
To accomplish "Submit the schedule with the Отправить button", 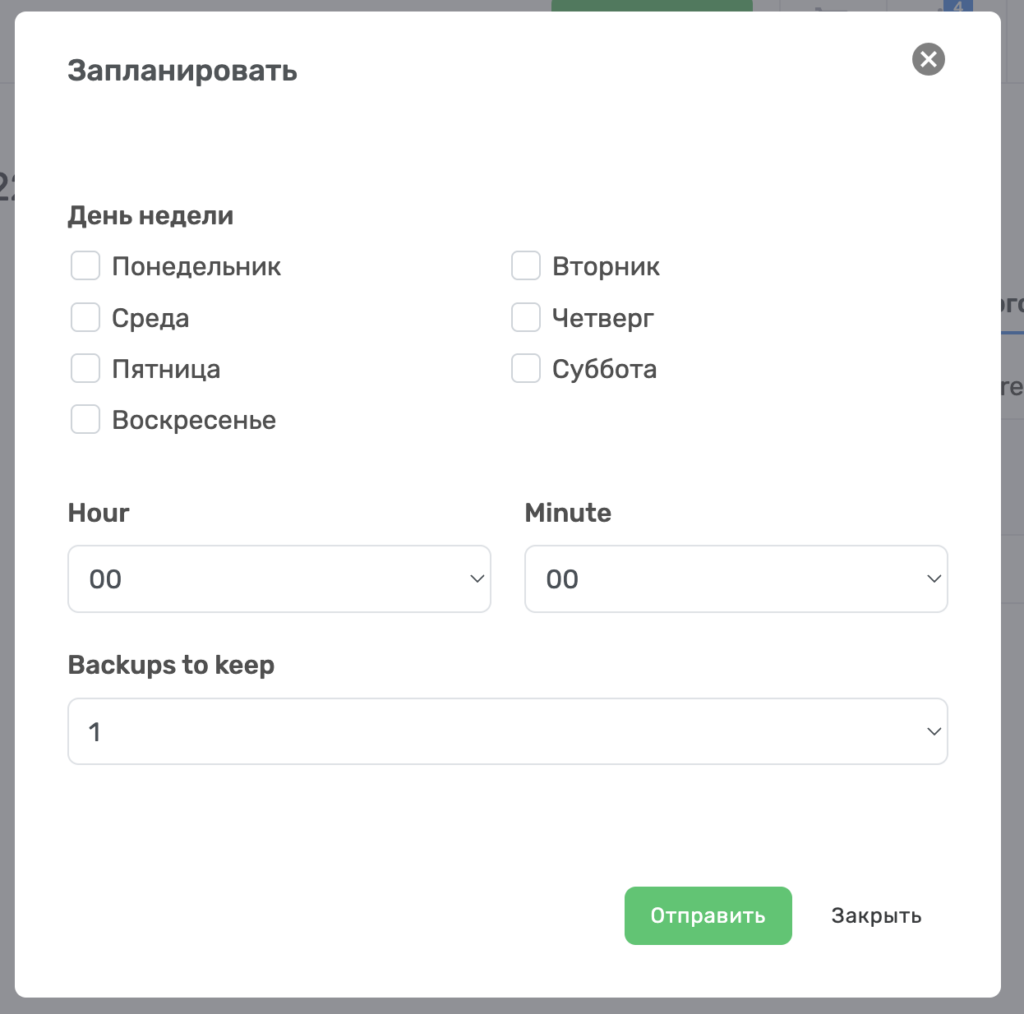I will (708, 915).
